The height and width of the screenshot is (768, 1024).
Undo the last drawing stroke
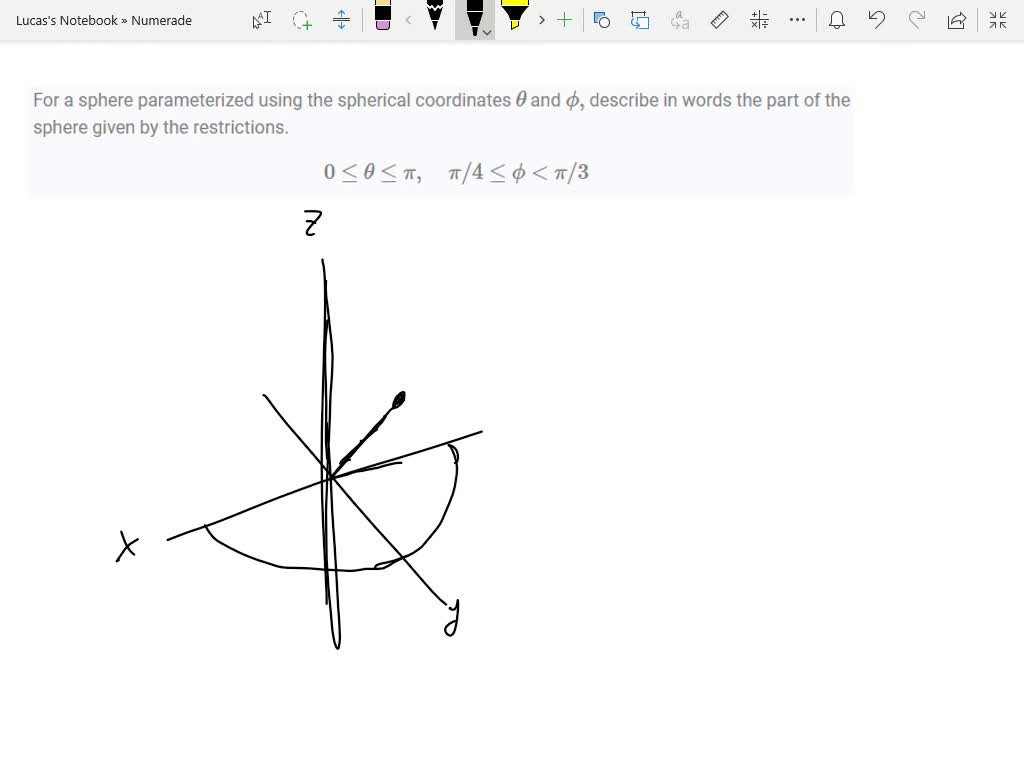coord(877,20)
